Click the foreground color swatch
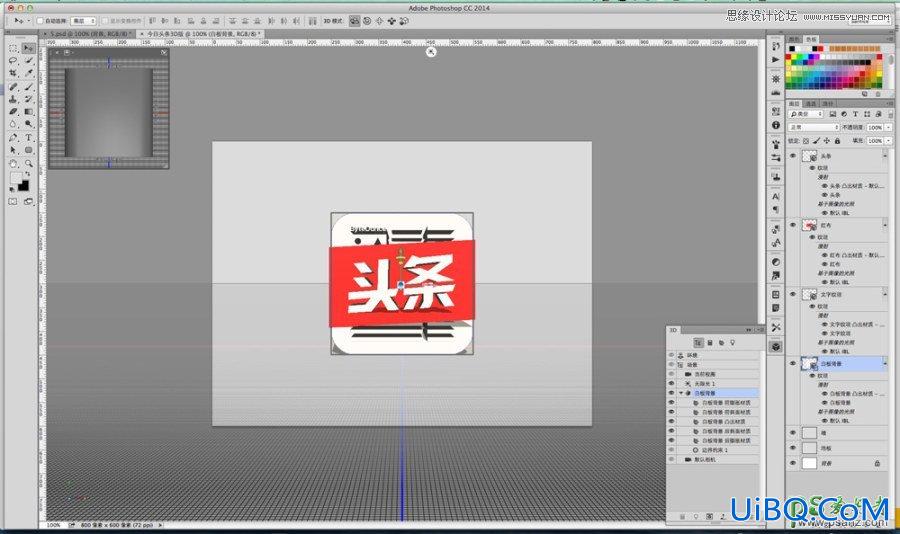900x534 pixels. 15,178
